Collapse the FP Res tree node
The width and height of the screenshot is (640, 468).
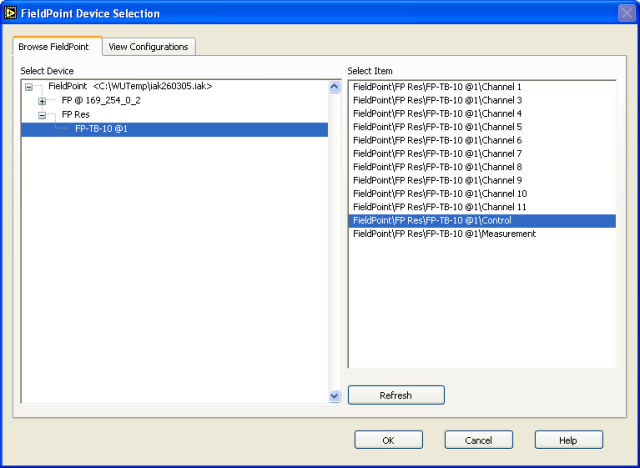point(42,115)
